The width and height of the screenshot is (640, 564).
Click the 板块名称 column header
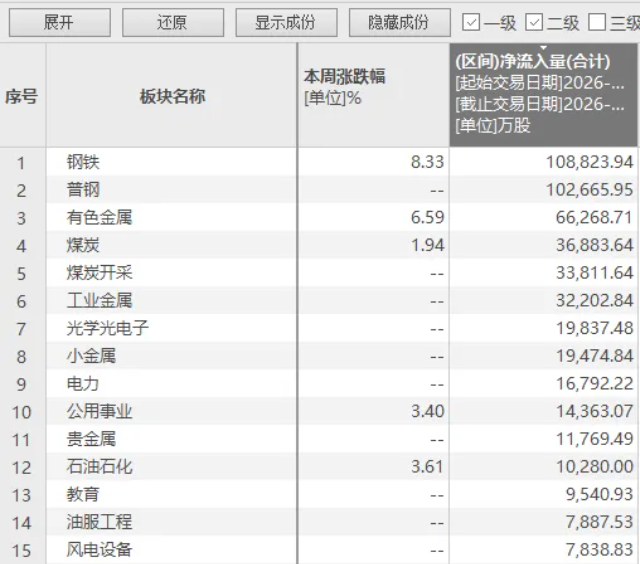coord(172,96)
